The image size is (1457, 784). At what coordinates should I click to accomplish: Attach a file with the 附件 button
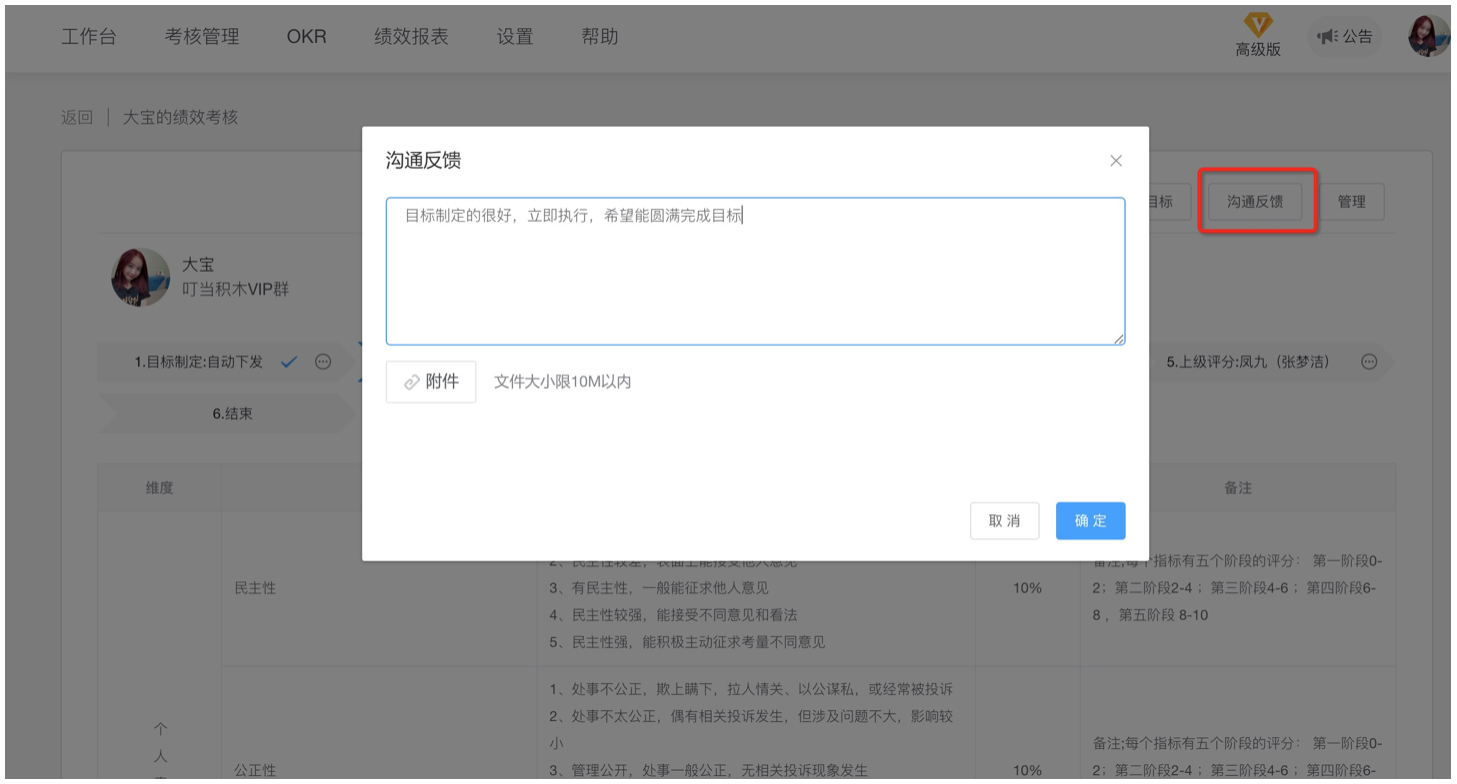431,382
